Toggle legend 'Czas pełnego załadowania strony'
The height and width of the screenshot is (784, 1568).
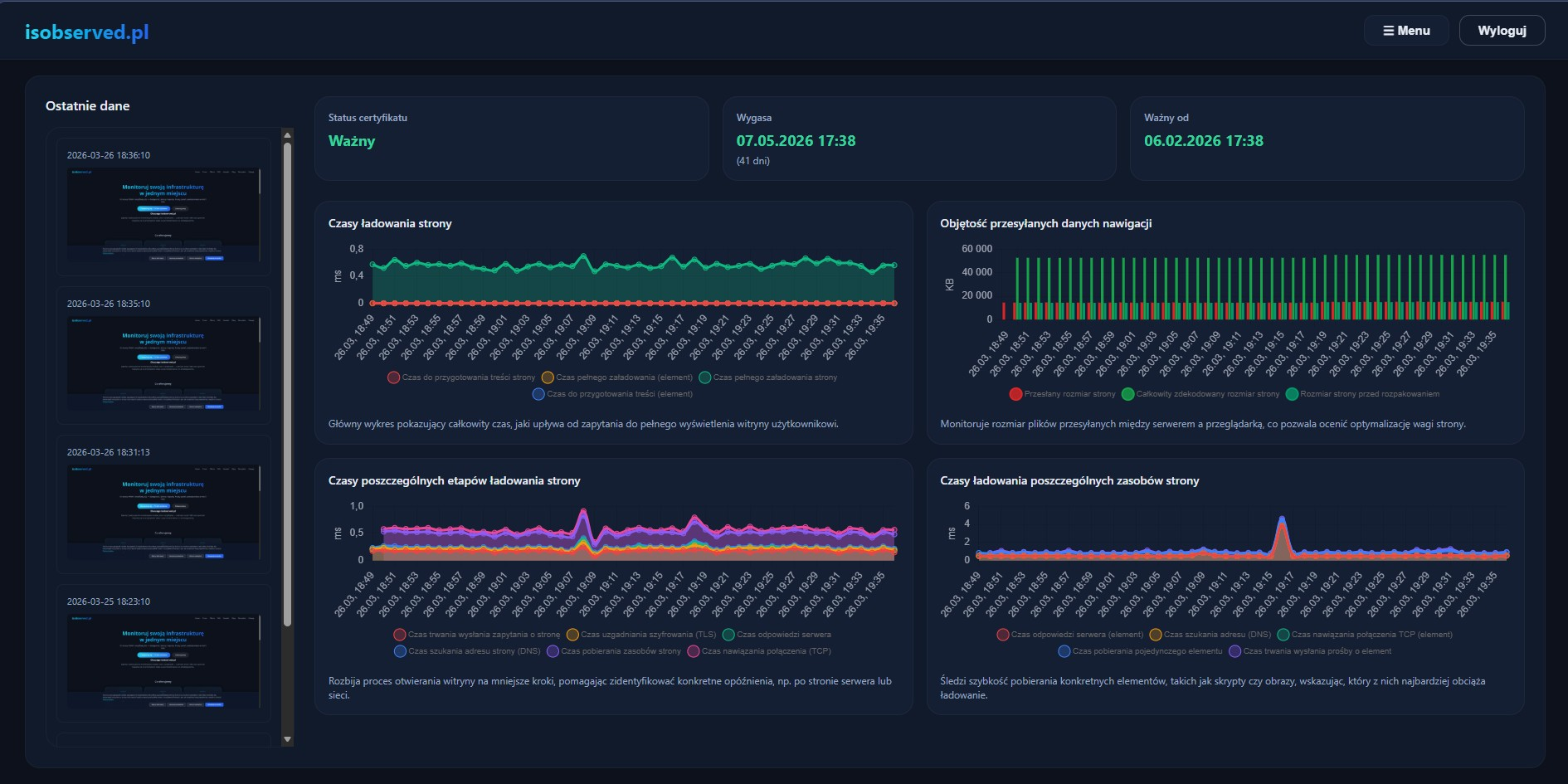[768, 377]
